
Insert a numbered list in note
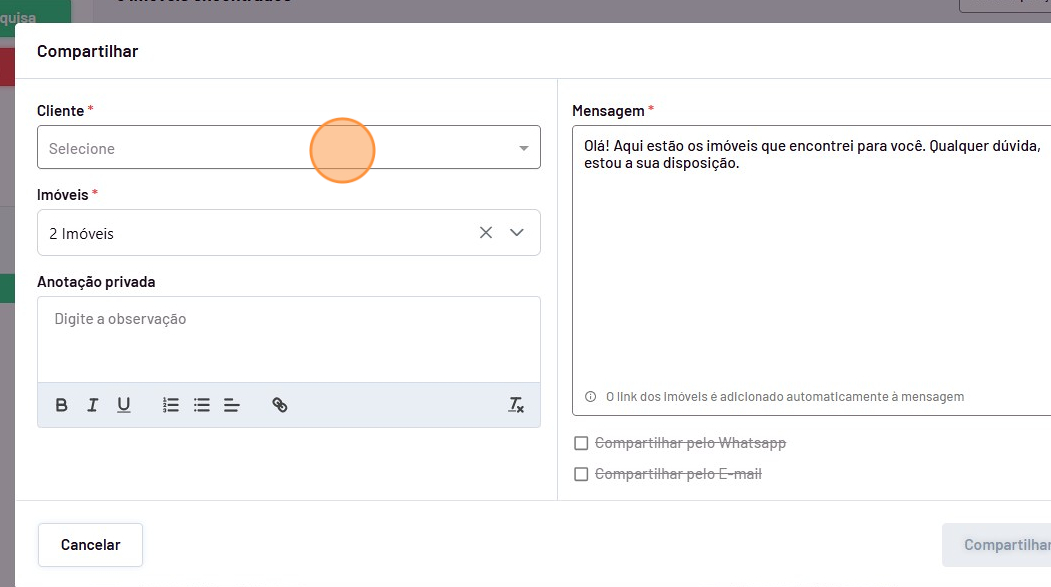coord(171,405)
